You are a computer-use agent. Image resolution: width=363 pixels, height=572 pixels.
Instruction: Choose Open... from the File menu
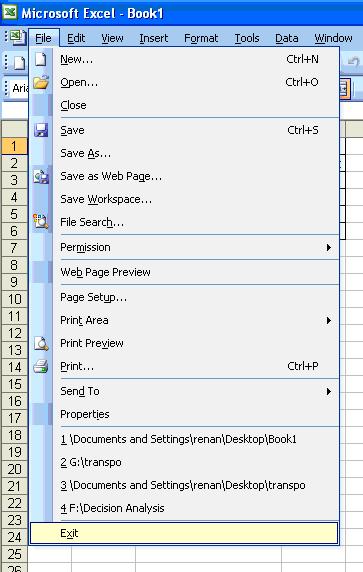point(185,82)
